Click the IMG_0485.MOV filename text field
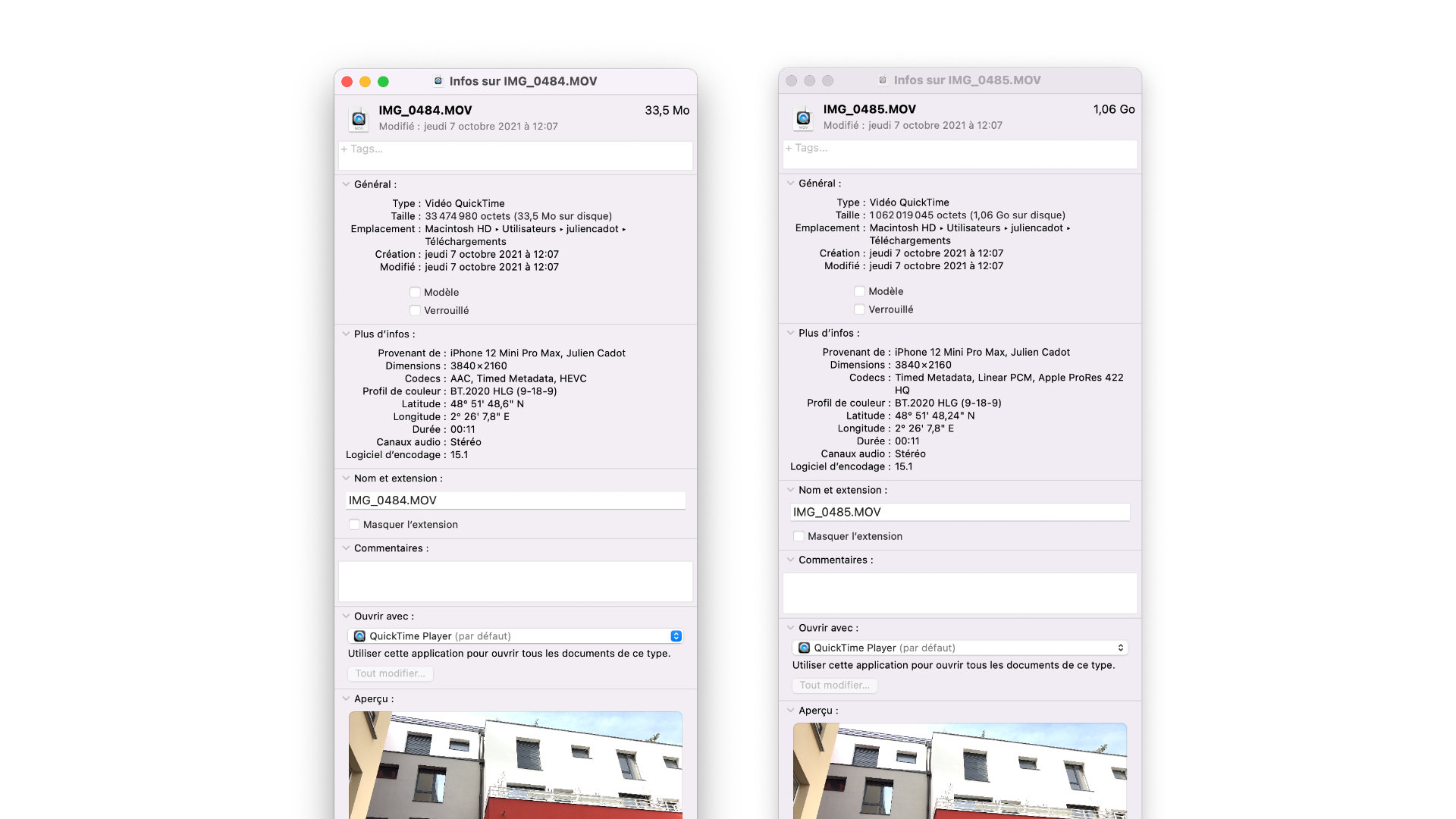 coord(960,513)
